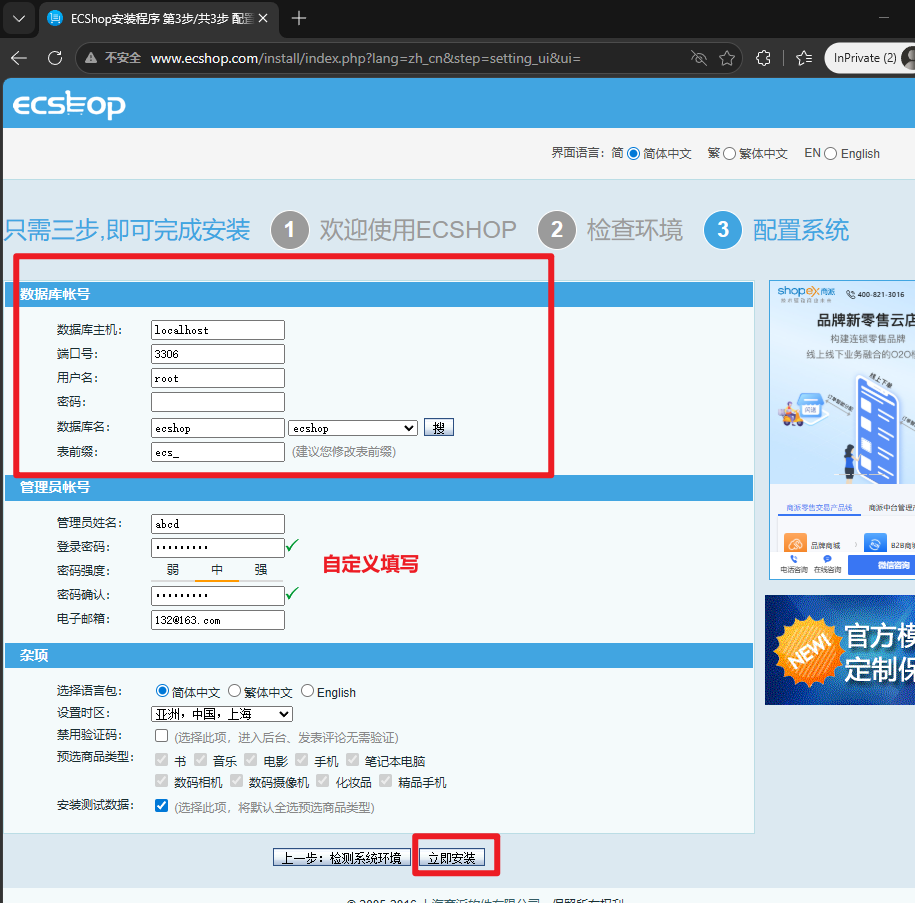Click the browser back arrow
The height and width of the screenshot is (903, 915).
(x=19, y=58)
